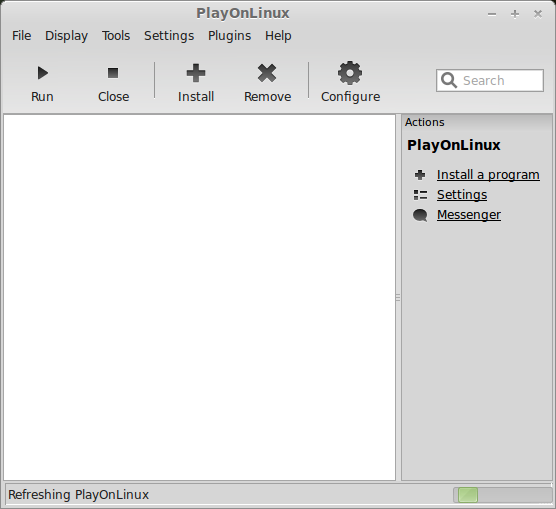
Task: Open the Plugins menu
Action: (229, 36)
